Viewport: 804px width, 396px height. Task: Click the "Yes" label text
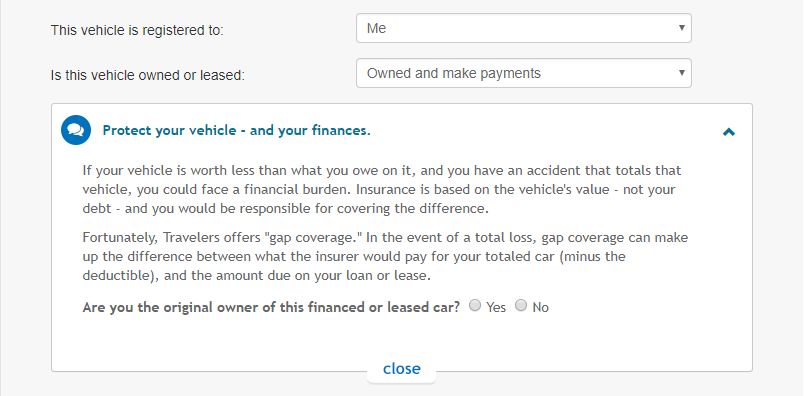pyautogui.click(x=496, y=307)
